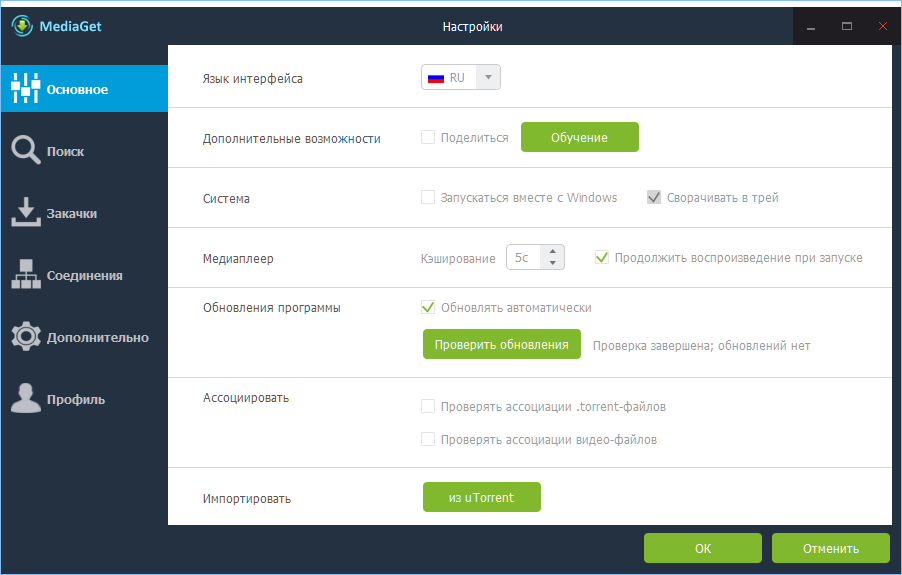Decrease caching value with down arrow
Screen dimensions: 902x575
tap(552, 263)
